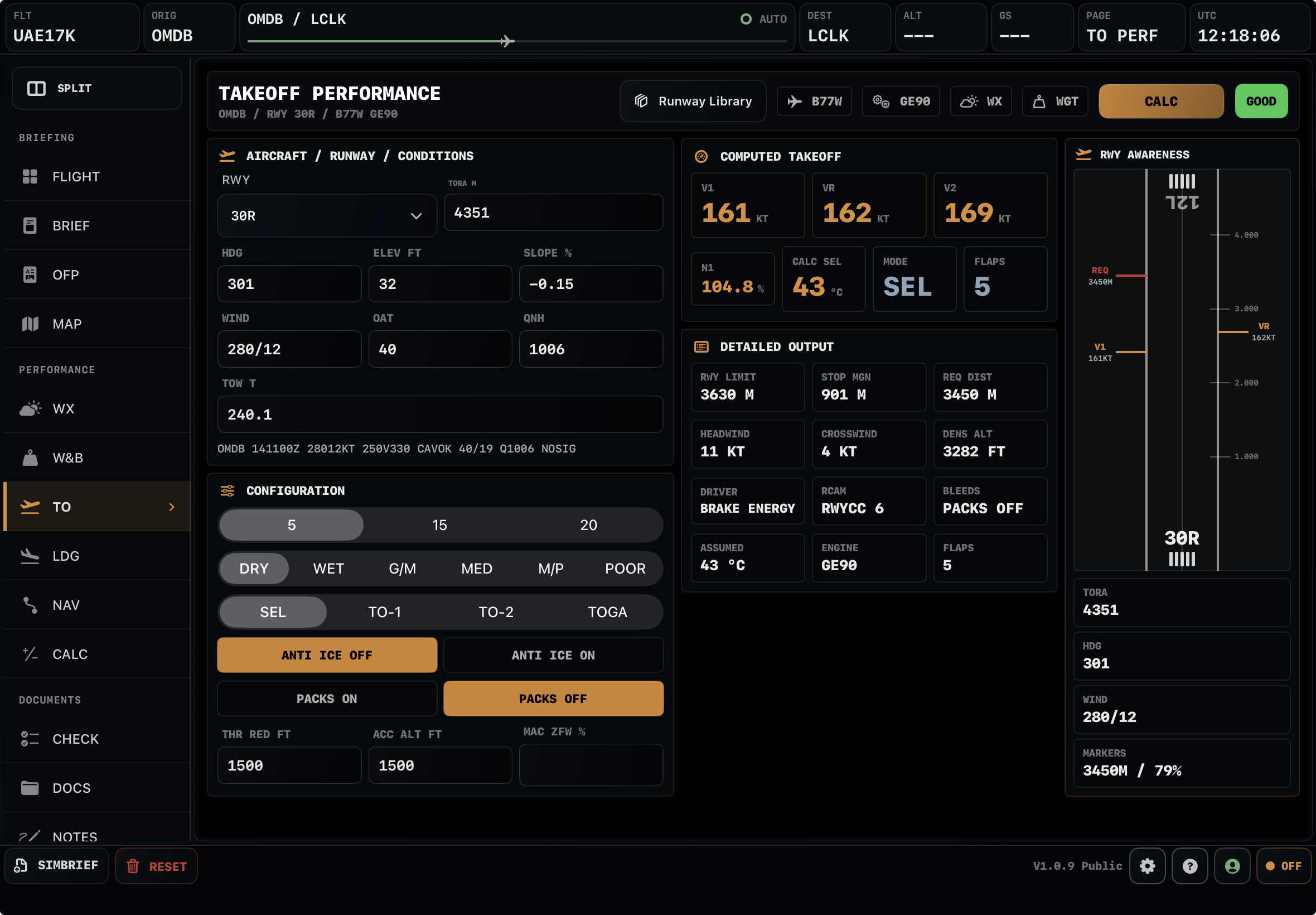The width and height of the screenshot is (1316, 915).
Task: Open the DOCS folder icon
Action: [x=30, y=788]
